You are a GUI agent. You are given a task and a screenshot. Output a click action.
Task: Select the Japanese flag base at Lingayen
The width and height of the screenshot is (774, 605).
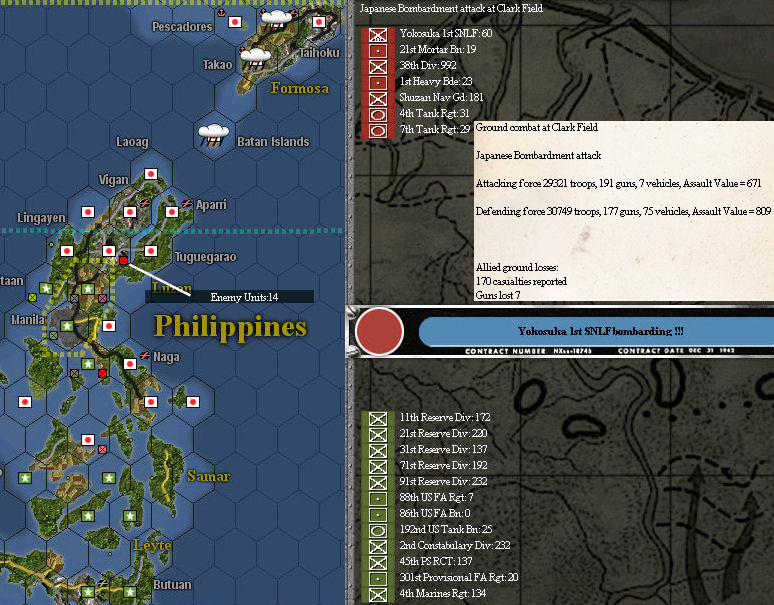point(88,212)
